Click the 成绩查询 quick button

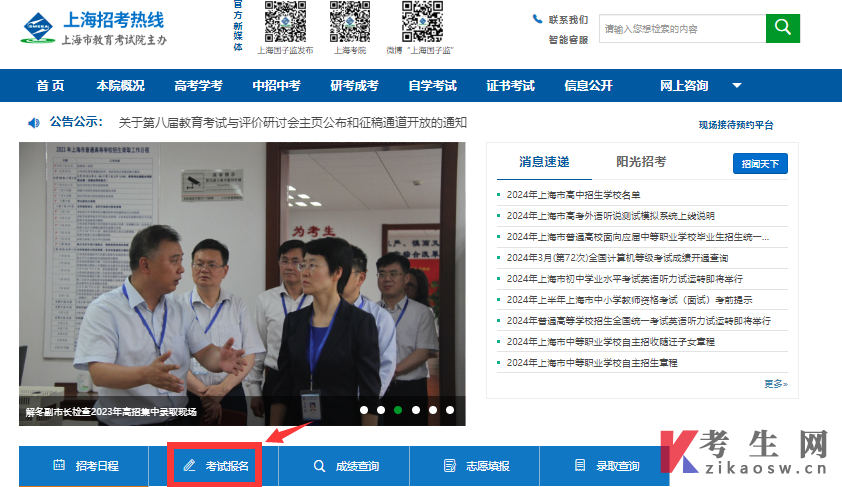point(344,466)
